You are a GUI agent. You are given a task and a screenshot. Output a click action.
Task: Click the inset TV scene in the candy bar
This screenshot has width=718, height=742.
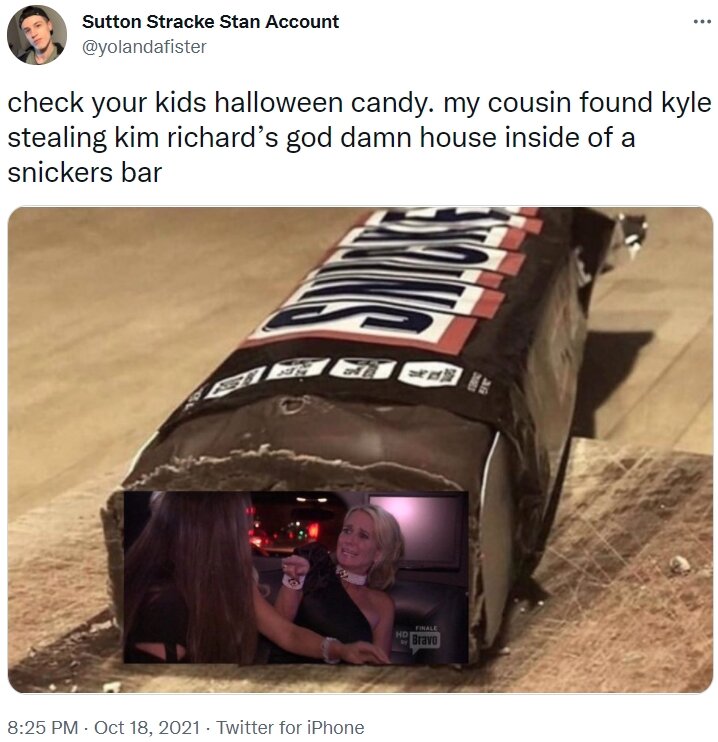296,577
